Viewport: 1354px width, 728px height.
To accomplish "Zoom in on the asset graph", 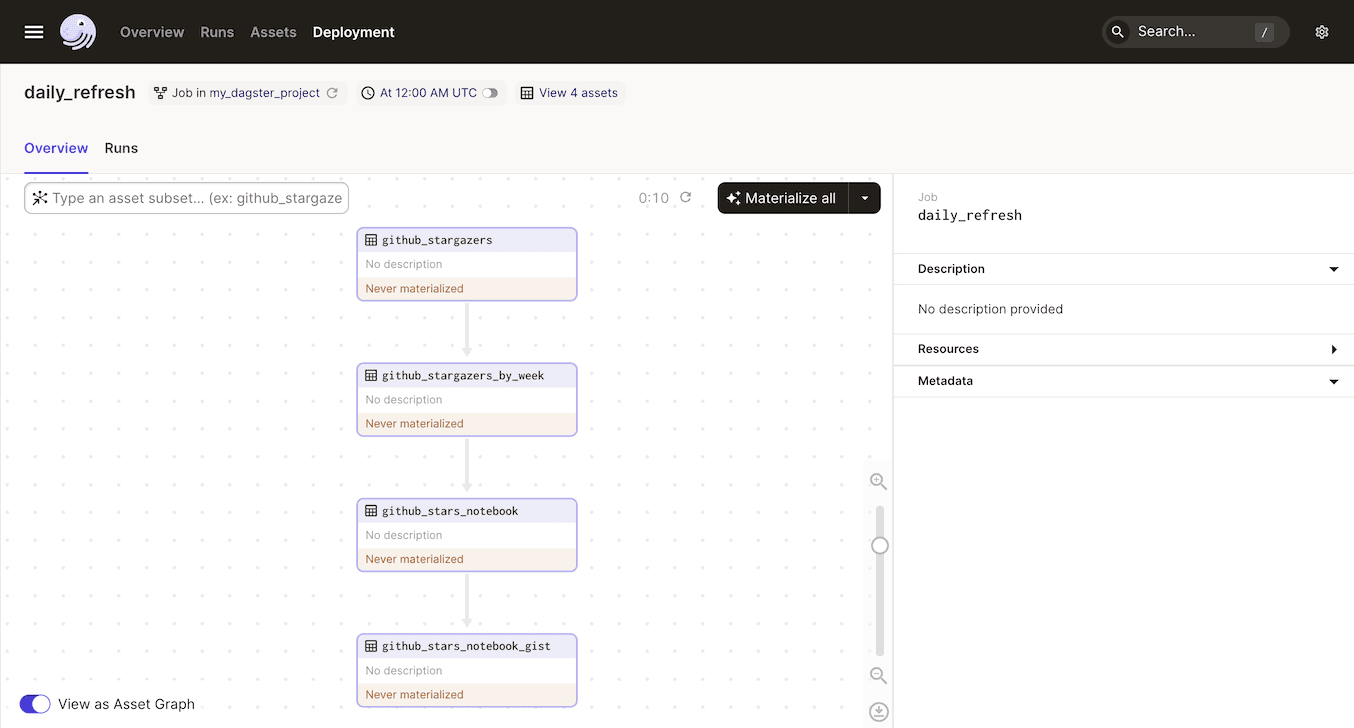I will click(x=878, y=482).
